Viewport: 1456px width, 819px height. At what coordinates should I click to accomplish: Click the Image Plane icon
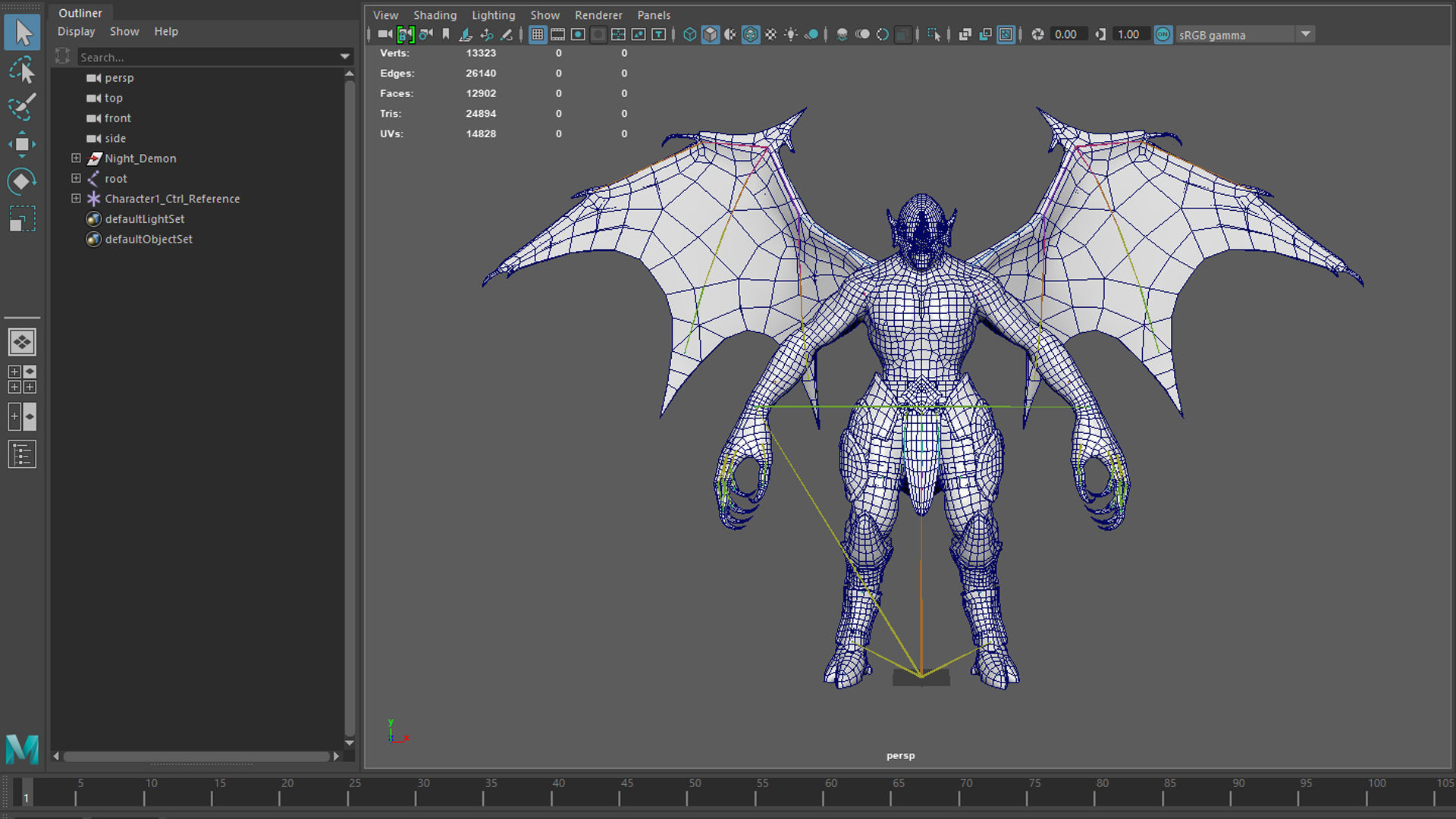click(x=466, y=34)
